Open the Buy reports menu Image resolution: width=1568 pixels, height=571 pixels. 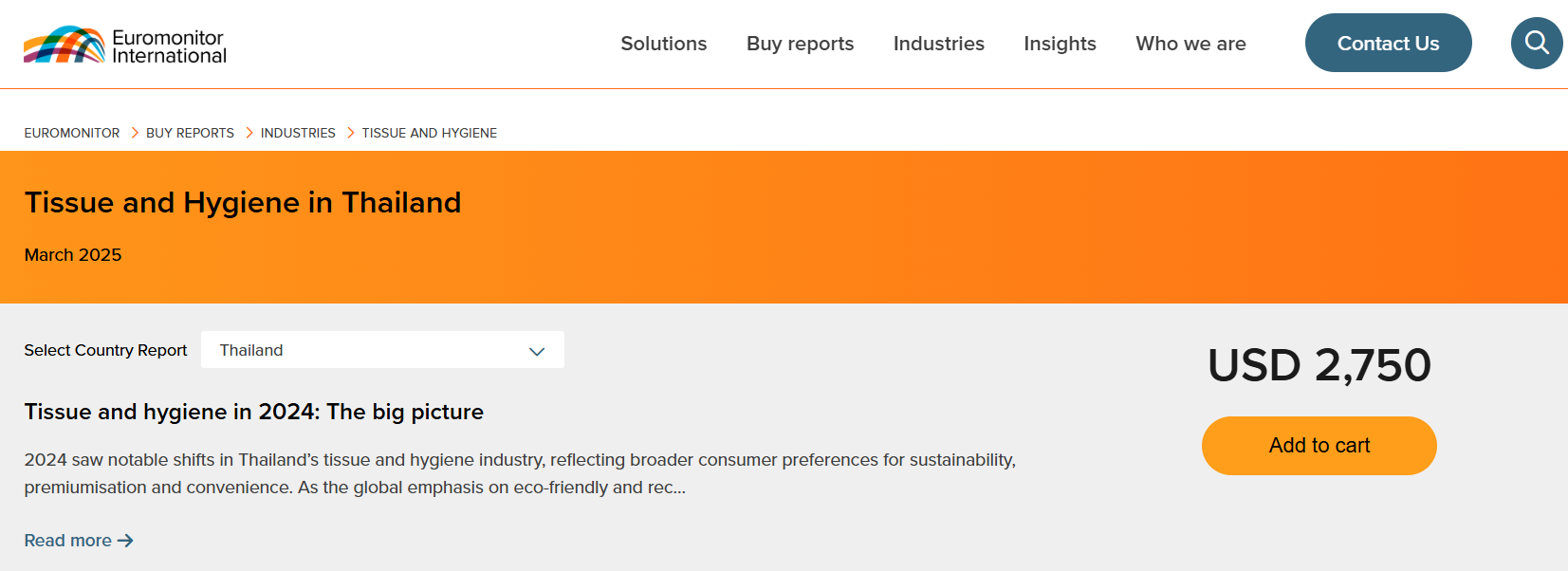[800, 44]
